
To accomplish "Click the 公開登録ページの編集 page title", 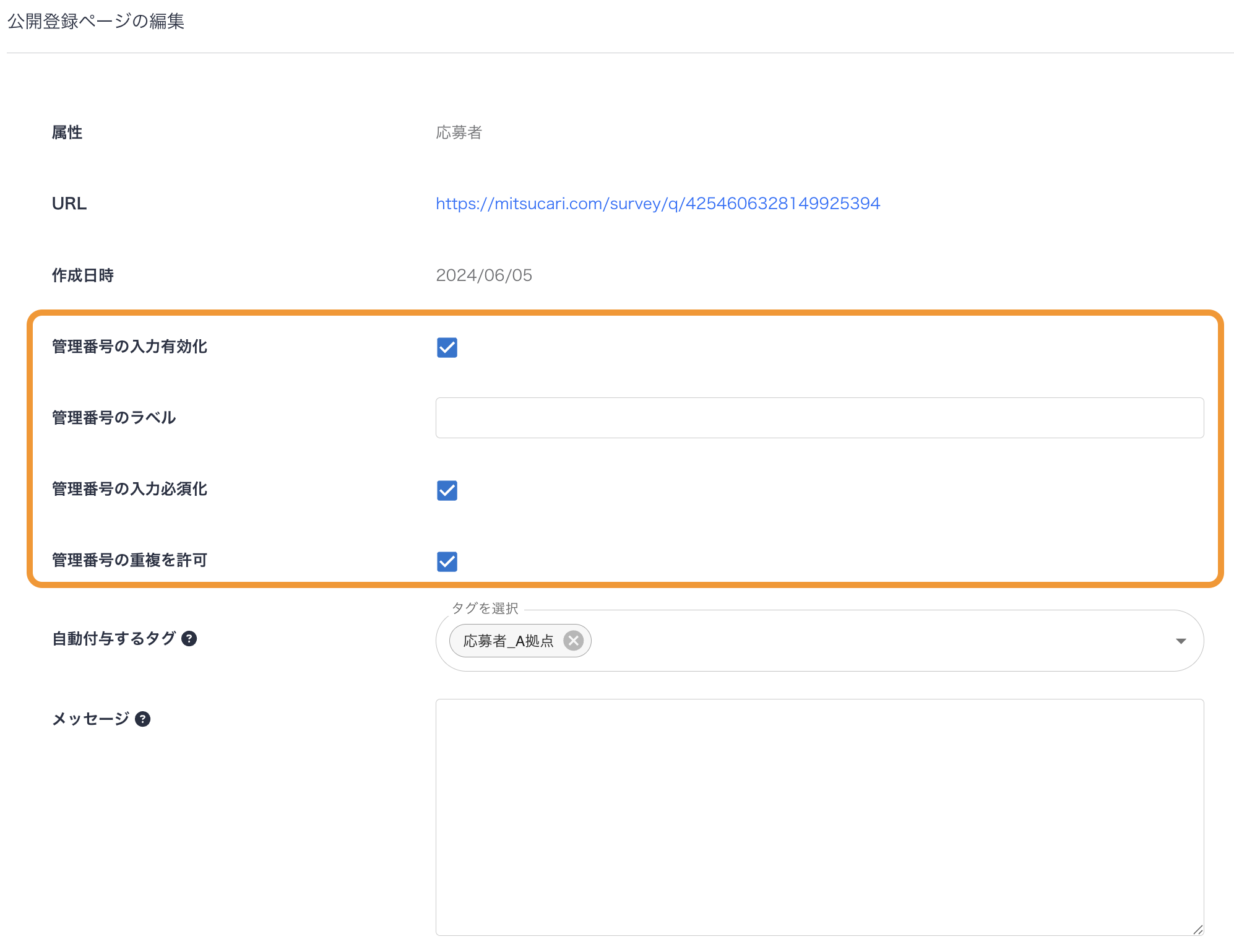I will click(96, 22).
